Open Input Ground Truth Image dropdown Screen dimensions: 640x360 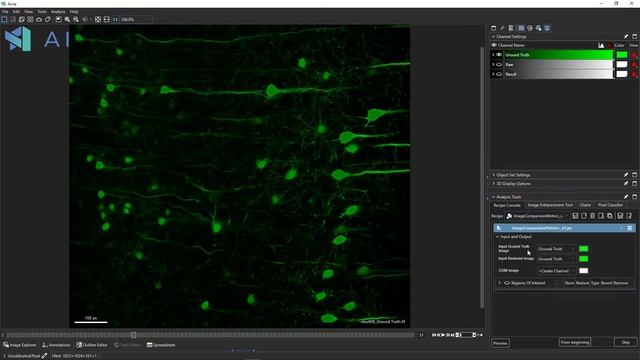[x=557, y=249]
